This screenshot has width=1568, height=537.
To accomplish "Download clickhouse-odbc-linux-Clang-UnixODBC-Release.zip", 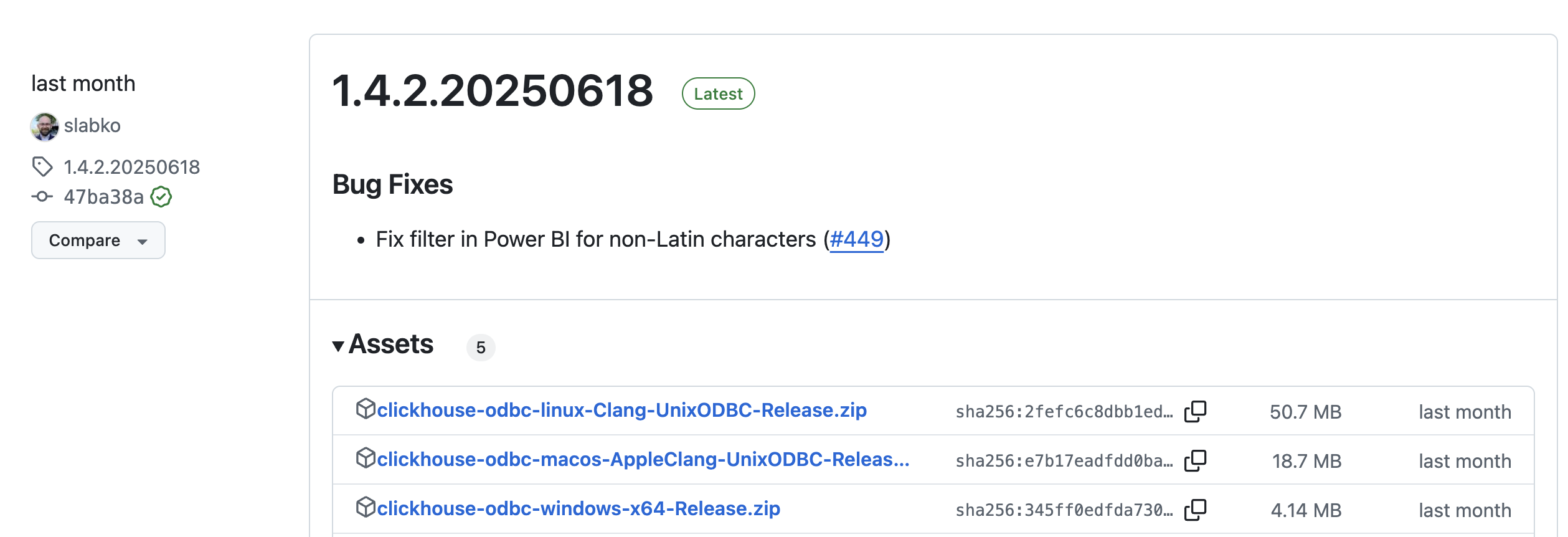I will 621,411.
